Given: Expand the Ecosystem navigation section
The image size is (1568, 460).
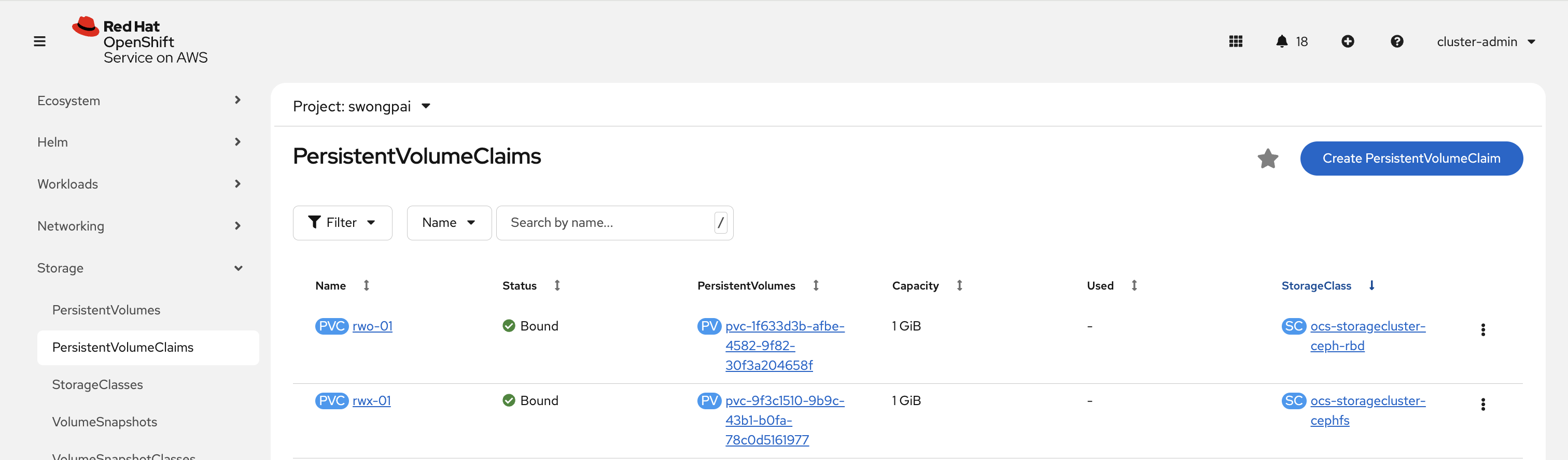Looking at the screenshot, I should tap(139, 100).
